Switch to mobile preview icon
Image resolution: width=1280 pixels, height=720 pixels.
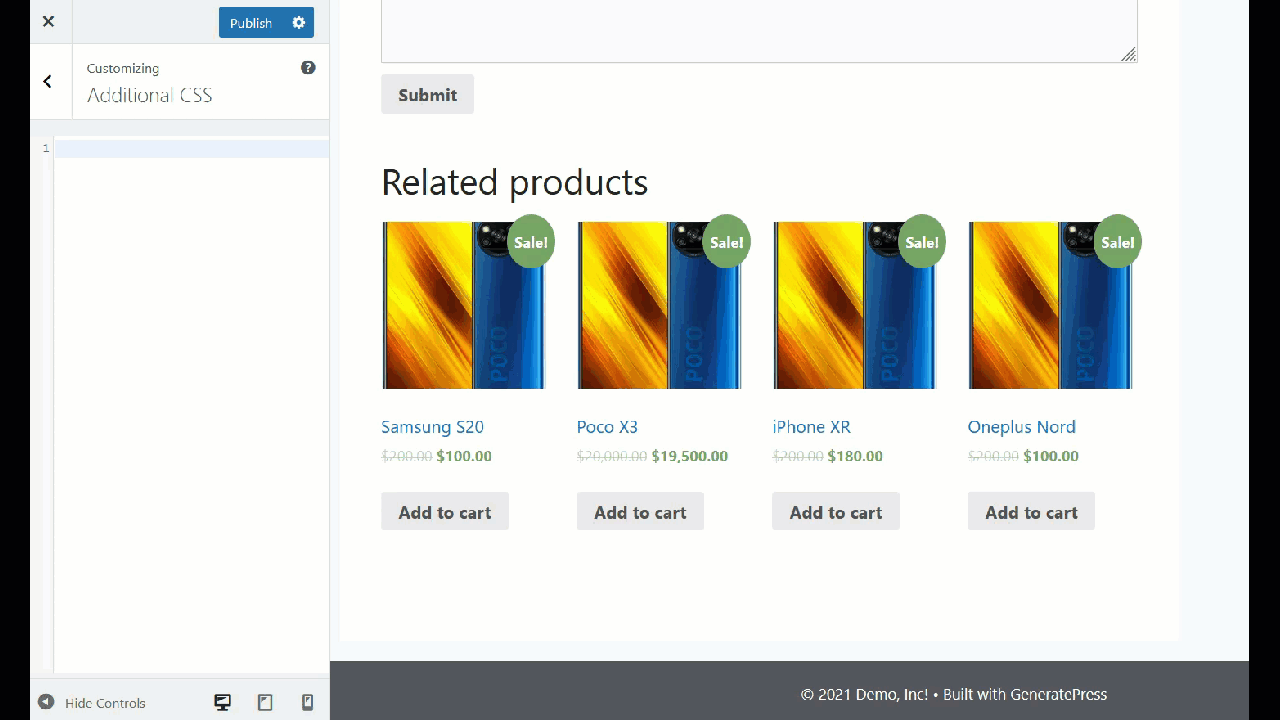[x=308, y=703]
